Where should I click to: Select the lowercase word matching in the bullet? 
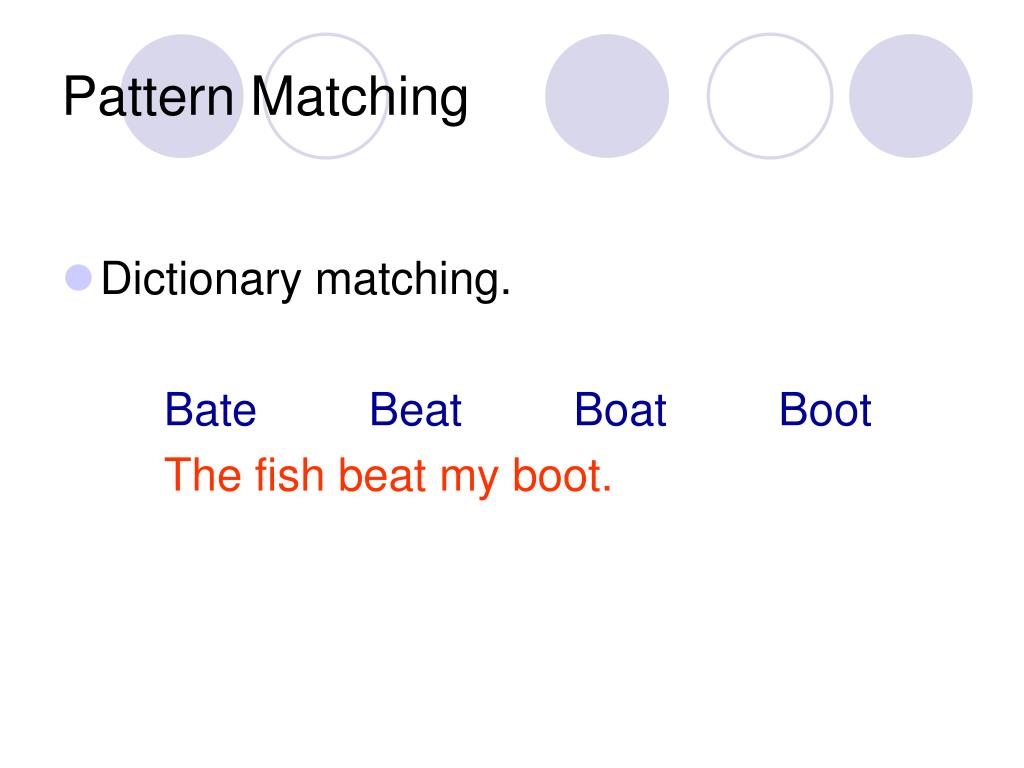click(412, 280)
